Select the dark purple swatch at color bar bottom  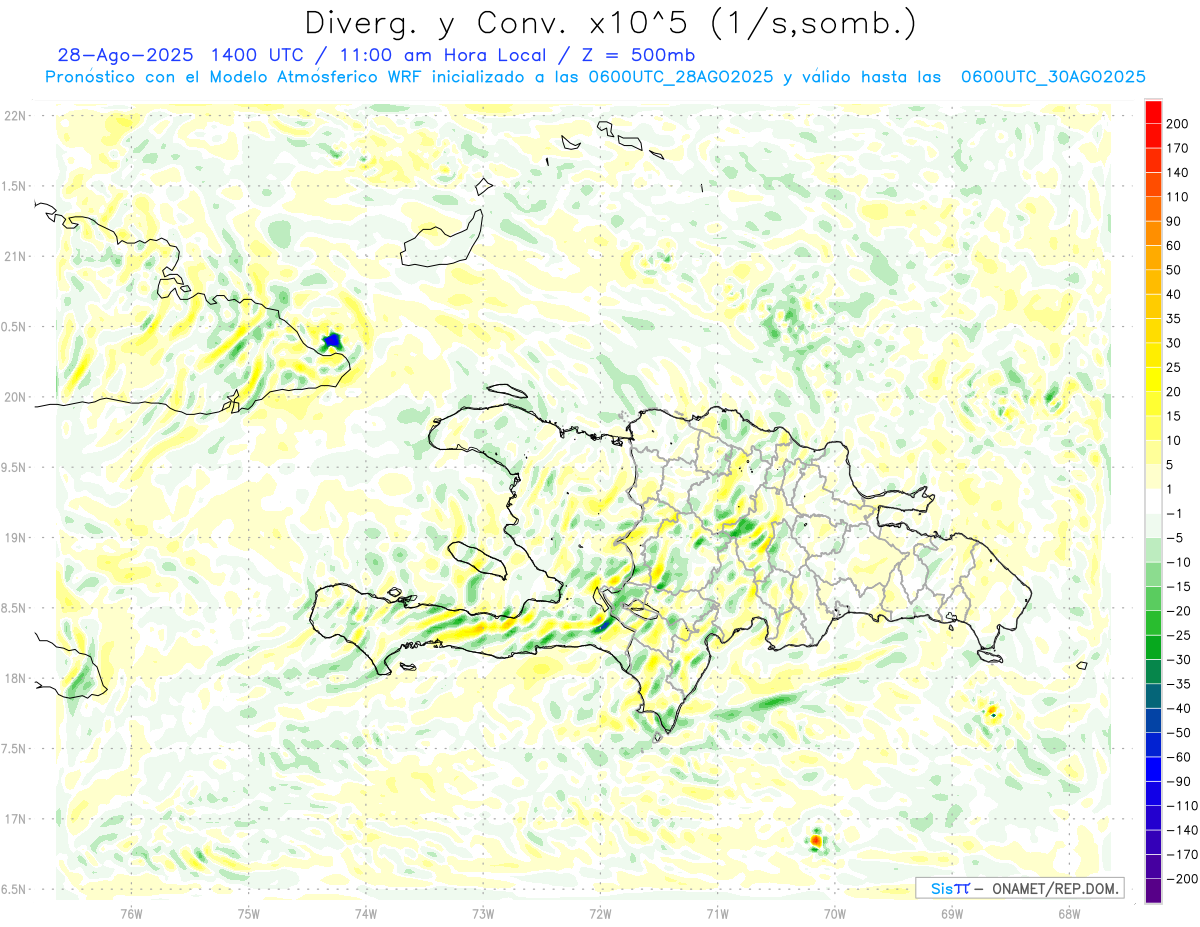(1153, 891)
